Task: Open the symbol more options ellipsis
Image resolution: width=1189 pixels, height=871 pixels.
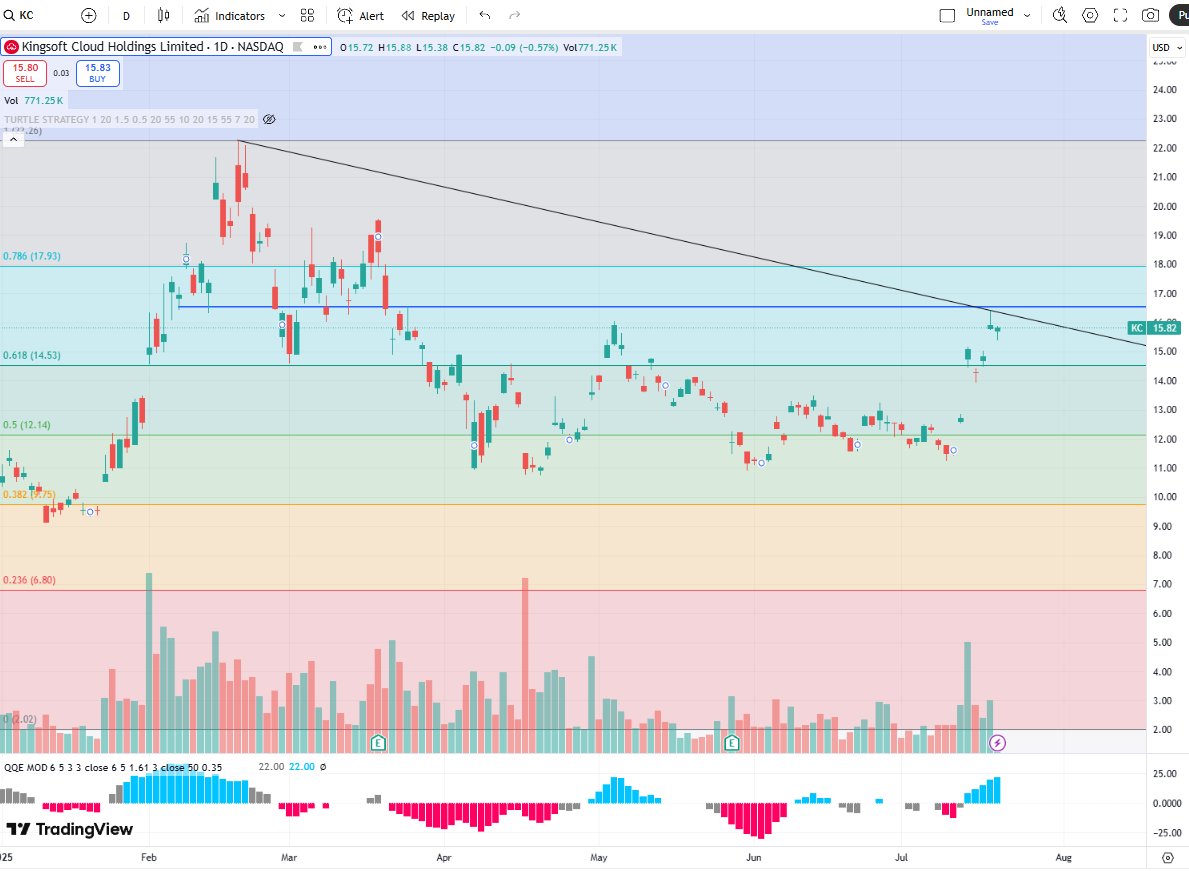Action: pos(320,47)
